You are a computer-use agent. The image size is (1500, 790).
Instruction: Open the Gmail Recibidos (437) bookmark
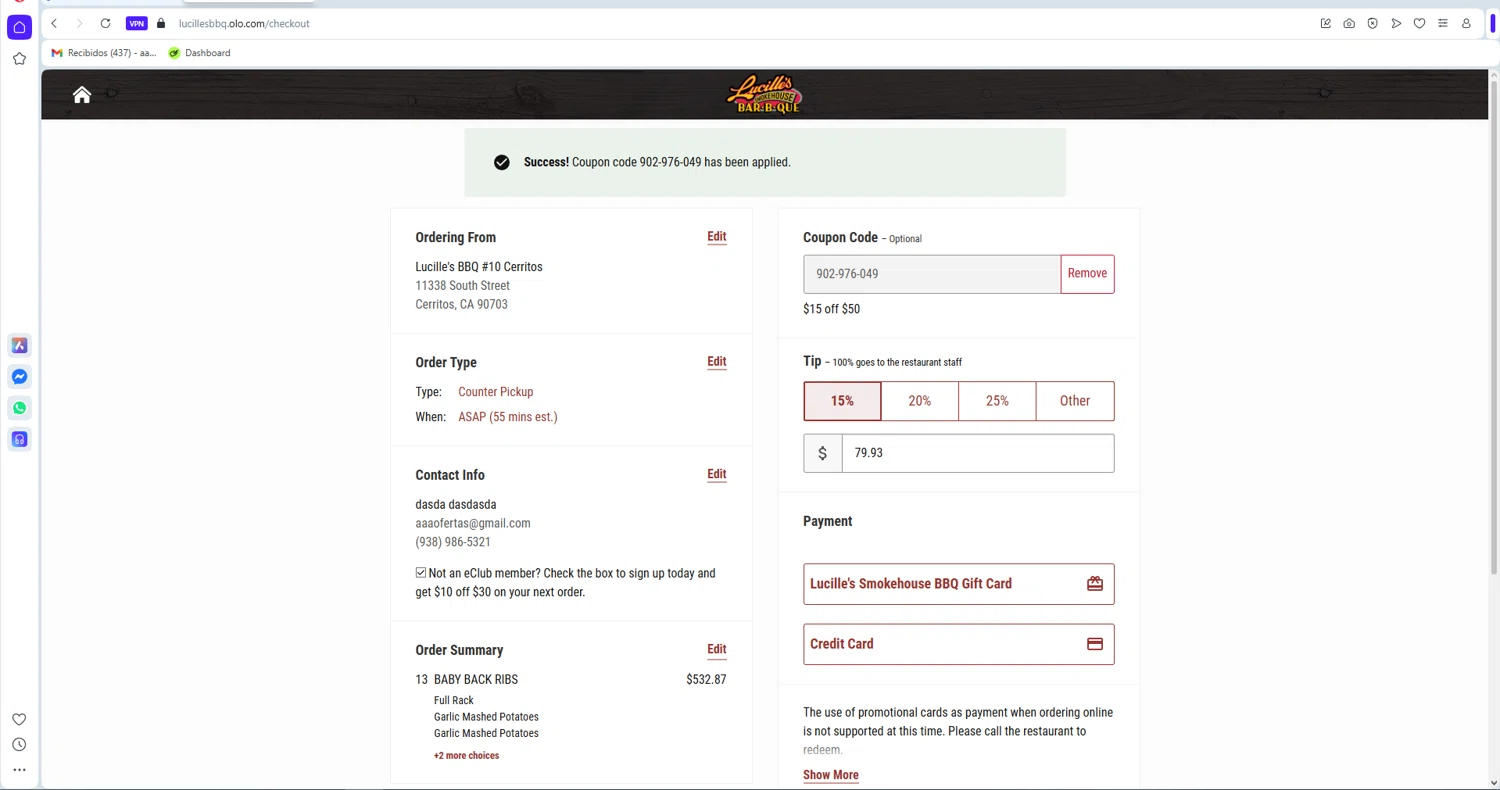(x=104, y=53)
